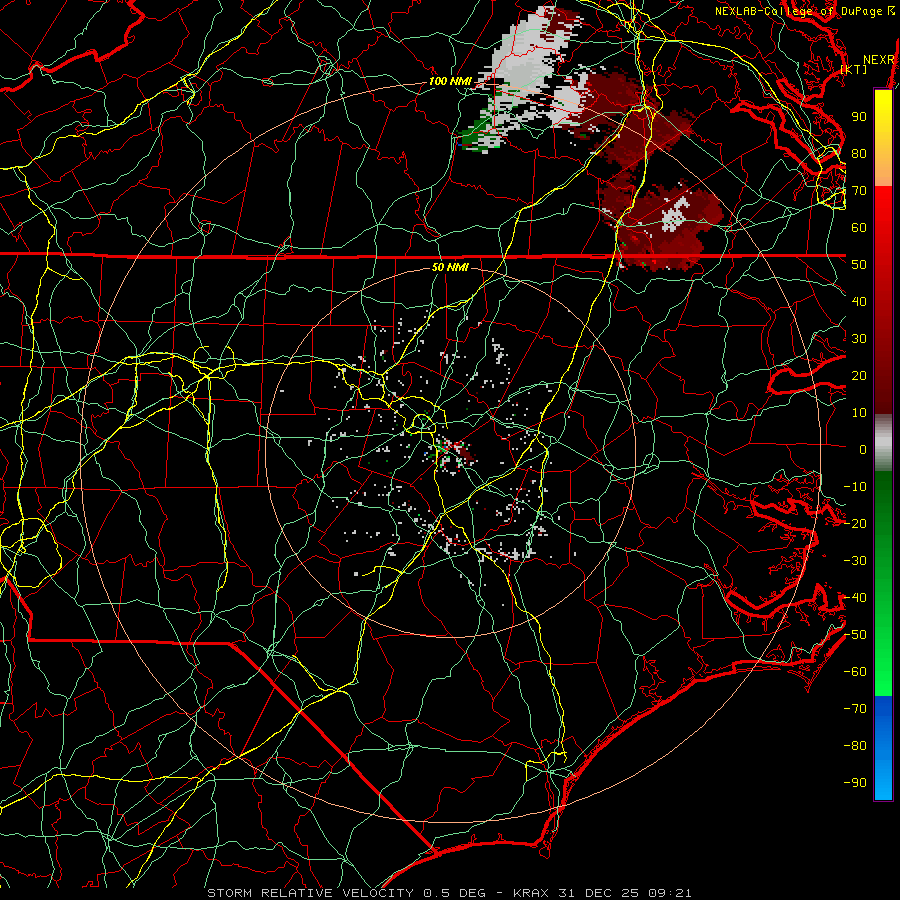
Task: Select the -40 value on velocity scale
Action: pyautogui.click(x=855, y=598)
